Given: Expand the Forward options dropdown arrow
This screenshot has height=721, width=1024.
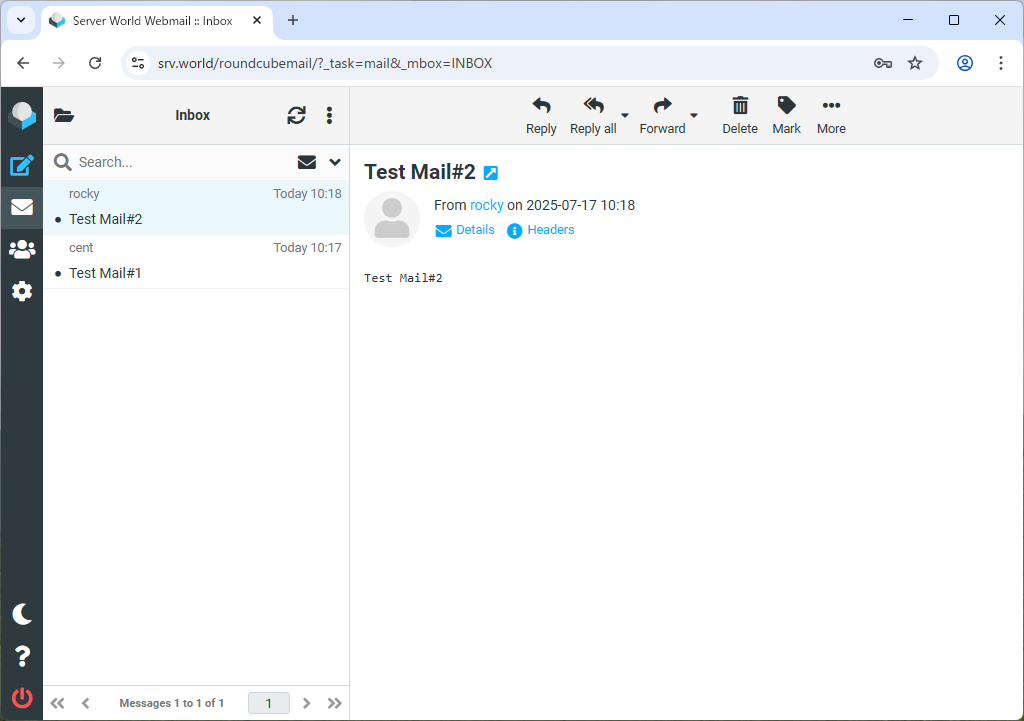Looking at the screenshot, I should (x=694, y=115).
